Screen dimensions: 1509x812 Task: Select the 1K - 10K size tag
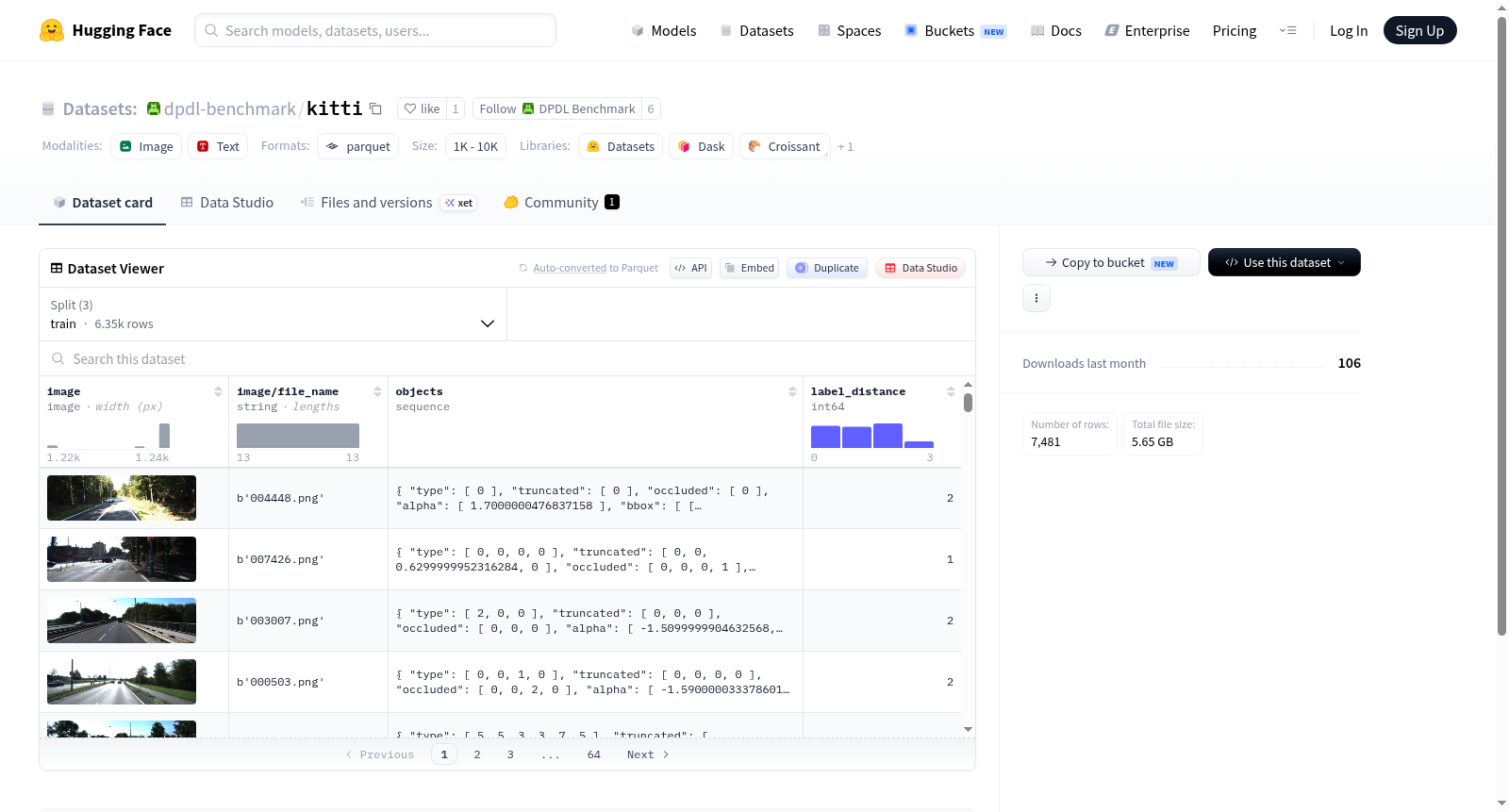pyautogui.click(x=475, y=146)
